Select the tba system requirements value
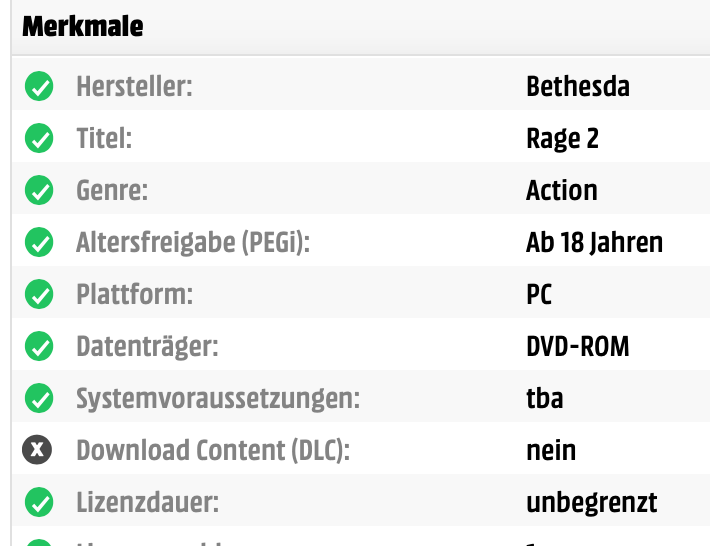Viewport: 710px width, 546px height. (x=545, y=398)
